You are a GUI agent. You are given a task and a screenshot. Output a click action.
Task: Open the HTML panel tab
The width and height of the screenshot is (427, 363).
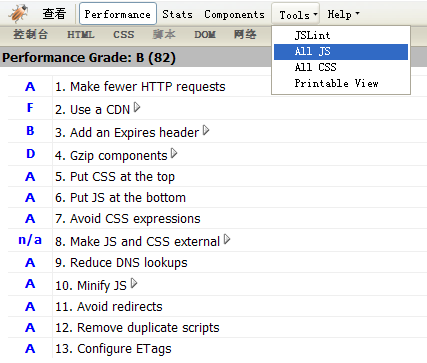81,35
